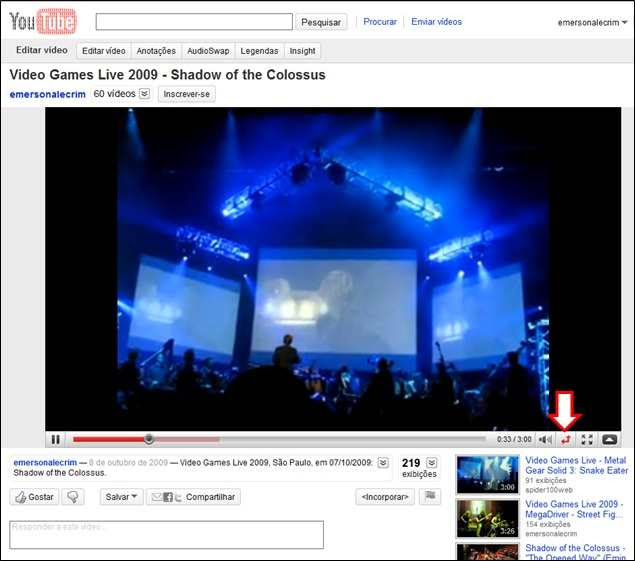Expand the video description arrow
This screenshot has width=635, height=561.
tap(383, 463)
